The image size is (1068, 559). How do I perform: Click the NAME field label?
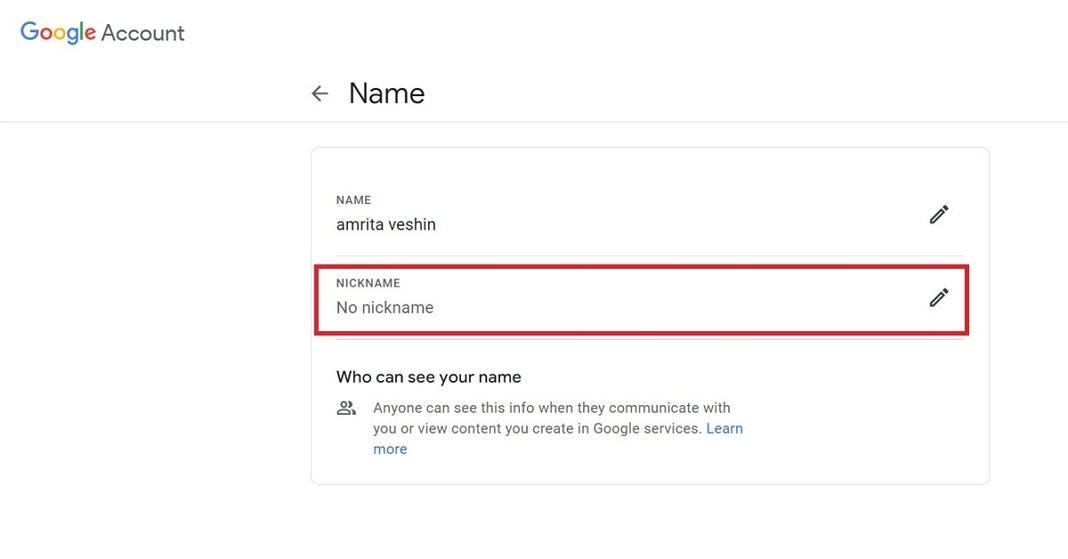353,200
